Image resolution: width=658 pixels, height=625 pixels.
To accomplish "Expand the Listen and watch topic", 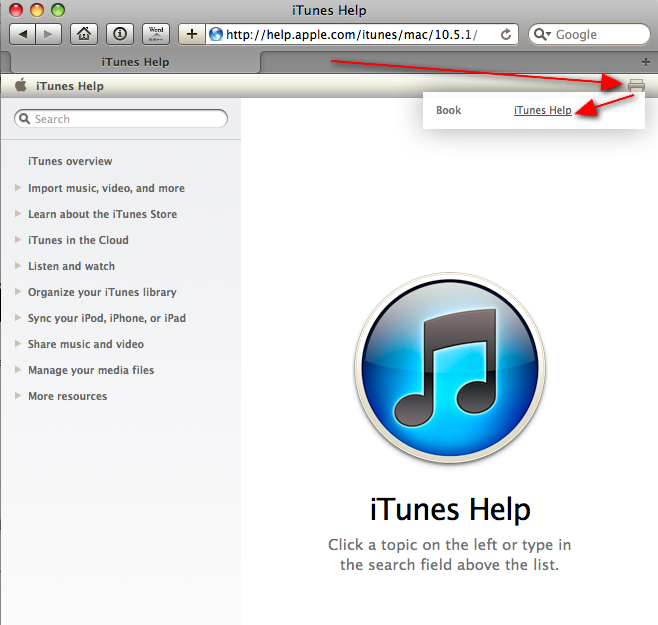I will click(x=18, y=266).
